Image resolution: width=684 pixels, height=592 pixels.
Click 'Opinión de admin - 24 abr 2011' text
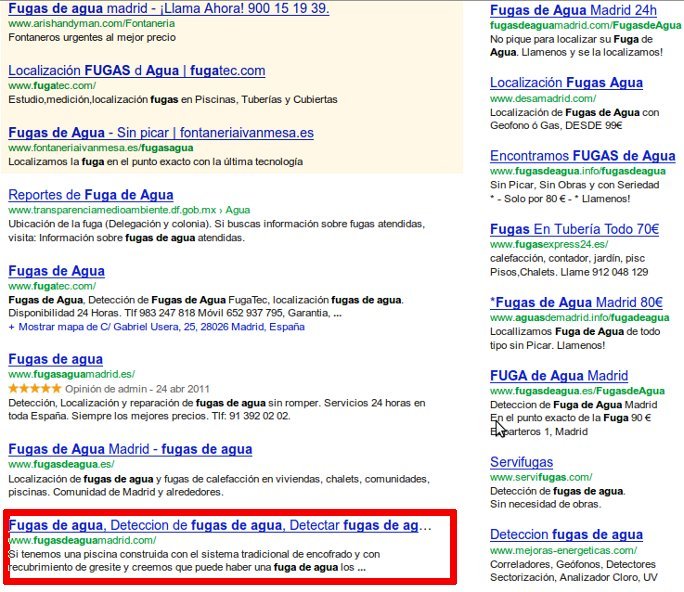pyautogui.click(x=137, y=389)
